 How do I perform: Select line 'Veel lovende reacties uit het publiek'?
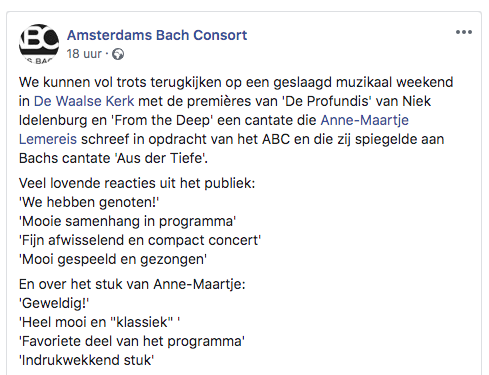(137, 183)
